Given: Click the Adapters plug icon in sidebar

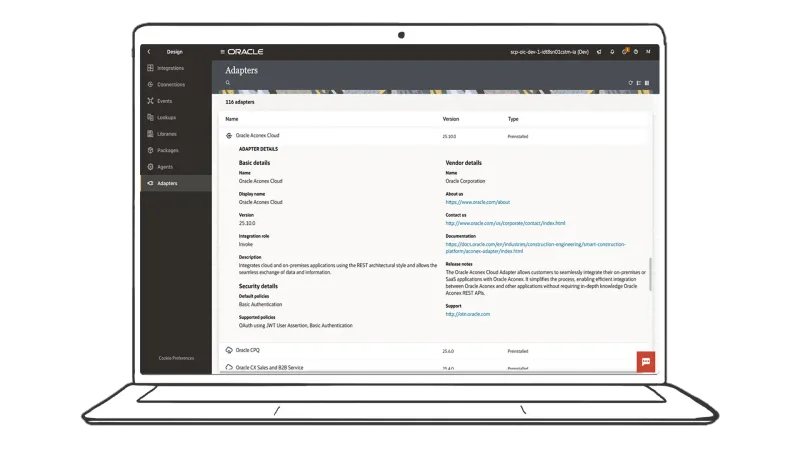Looking at the screenshot, I should (150, 183).
